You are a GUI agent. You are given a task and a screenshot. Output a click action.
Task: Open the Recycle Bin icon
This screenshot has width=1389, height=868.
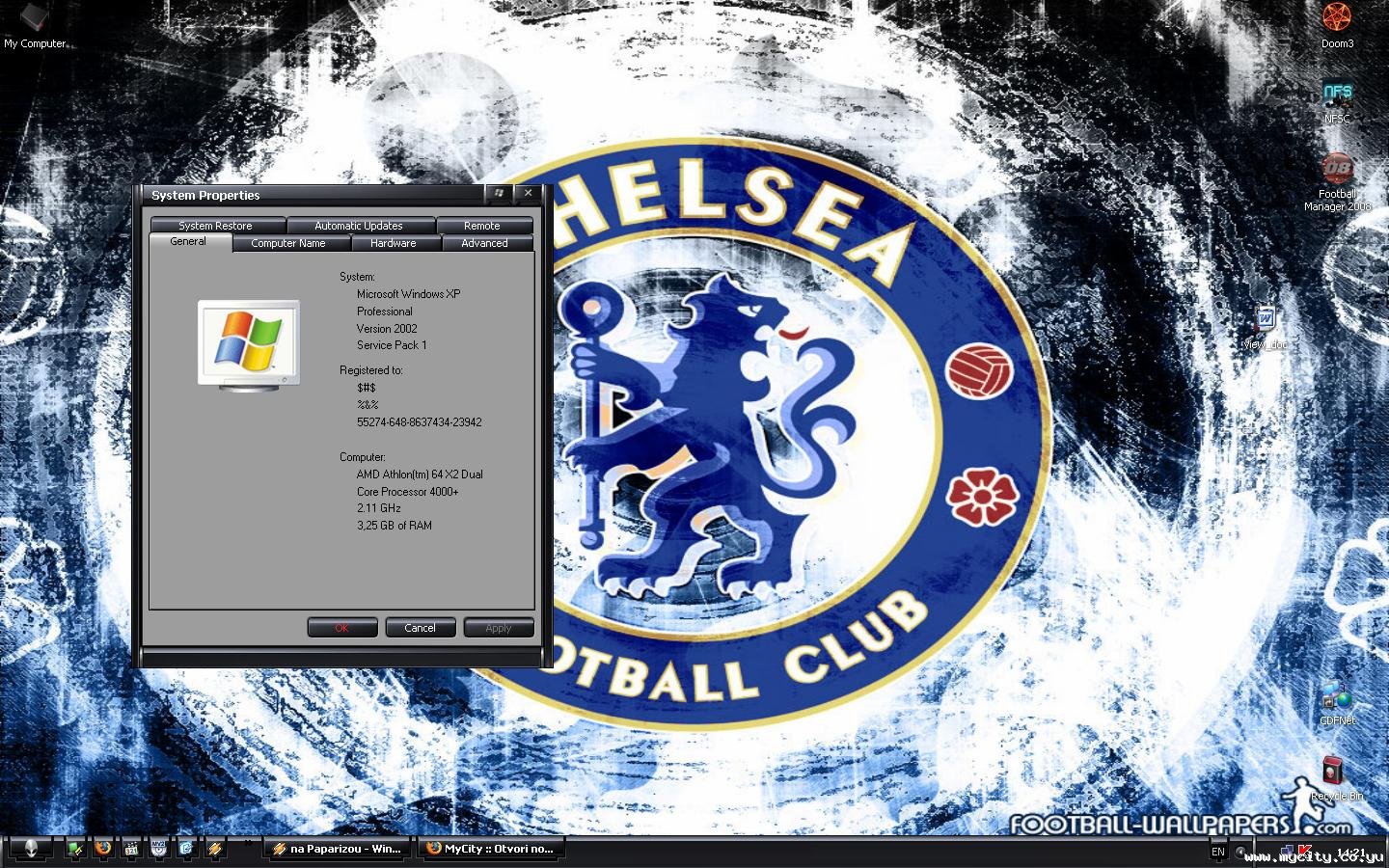pyautogui.click(x=1336, y=778)
